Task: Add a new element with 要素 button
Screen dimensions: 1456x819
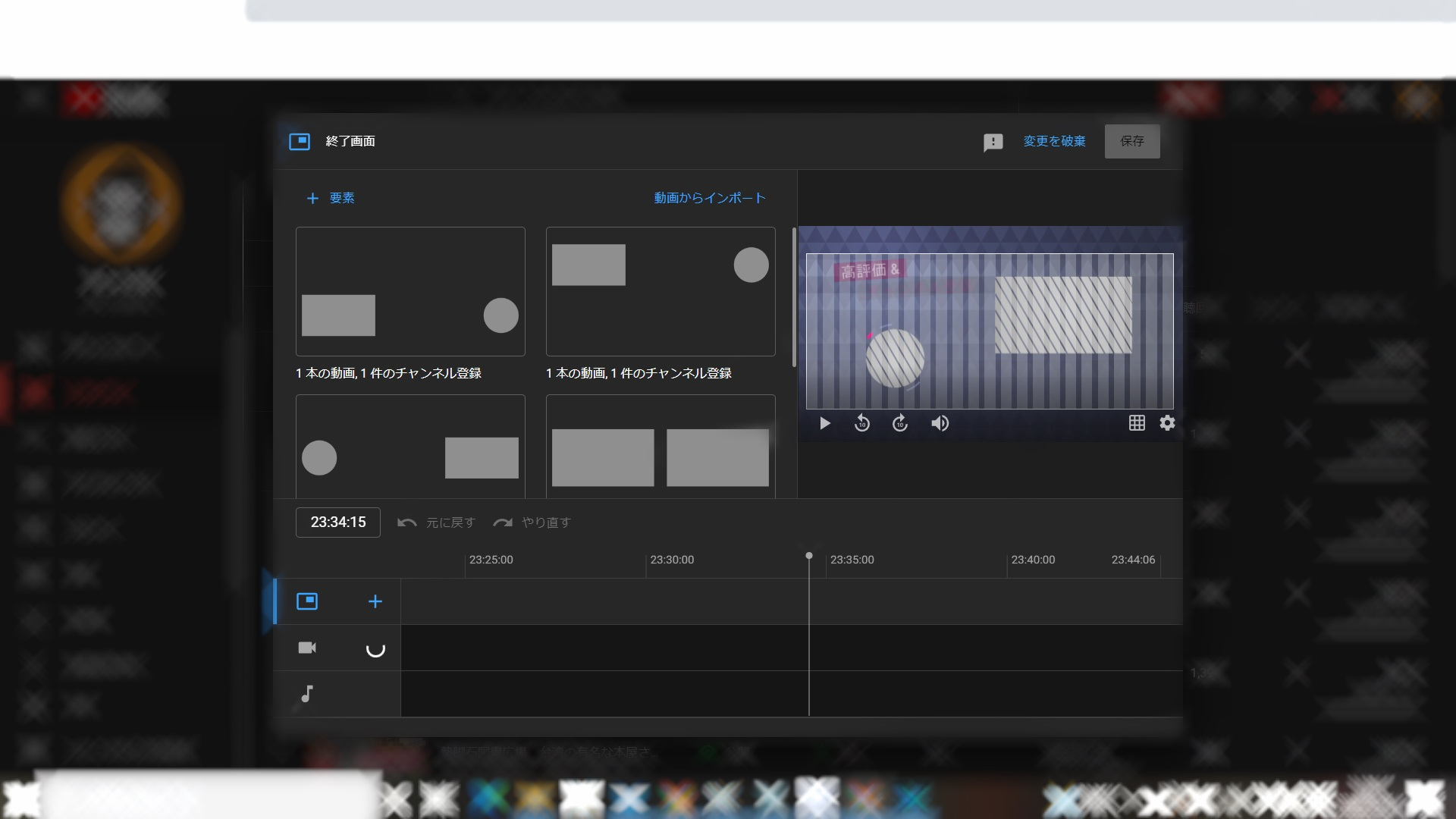Action: [330, 198]
